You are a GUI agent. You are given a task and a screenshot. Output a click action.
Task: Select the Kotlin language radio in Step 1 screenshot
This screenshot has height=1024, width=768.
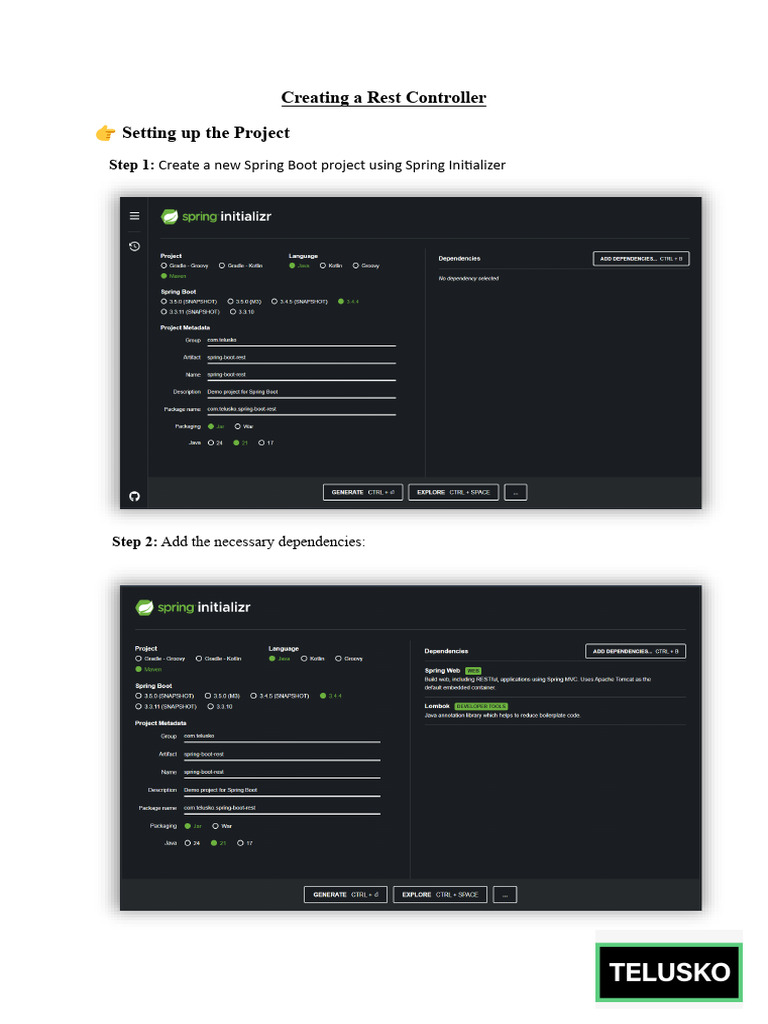[x=323, y=266]
